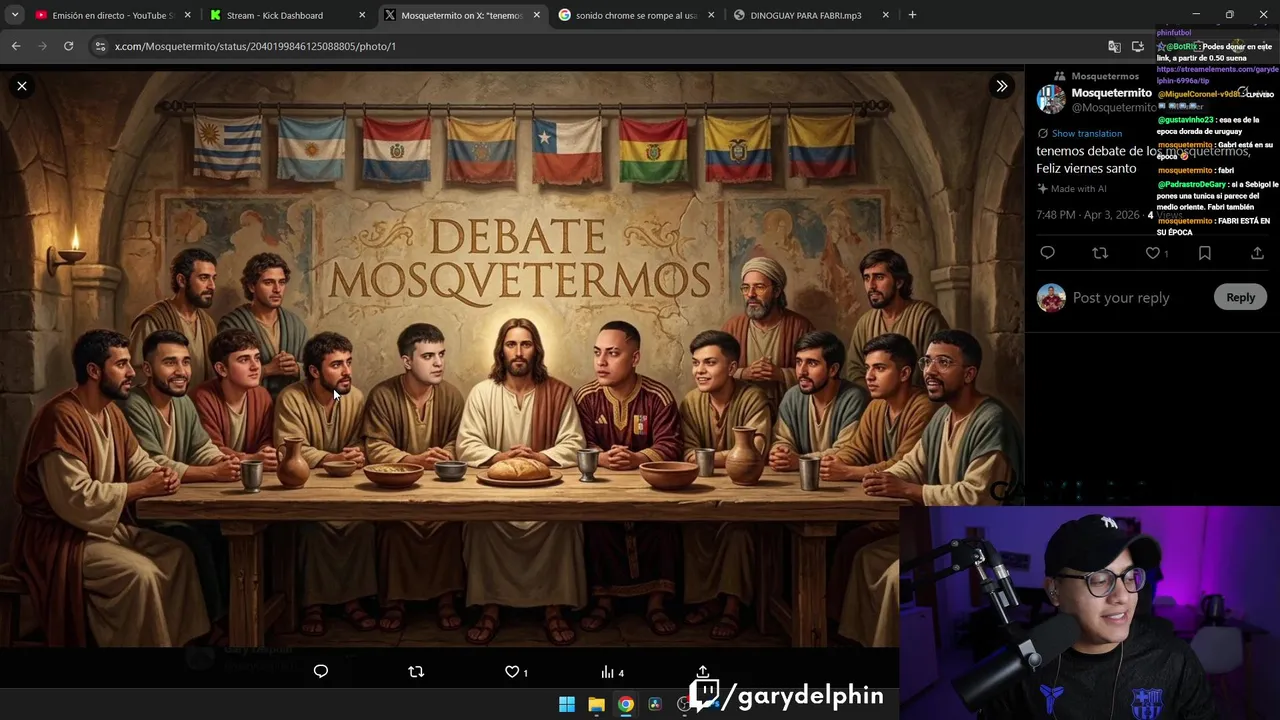This screenshot has height=720, width=1280.
Task: Close the DINOGUAY PARA FABRI.mp3 tab
Action: click(x=886, y=15)
